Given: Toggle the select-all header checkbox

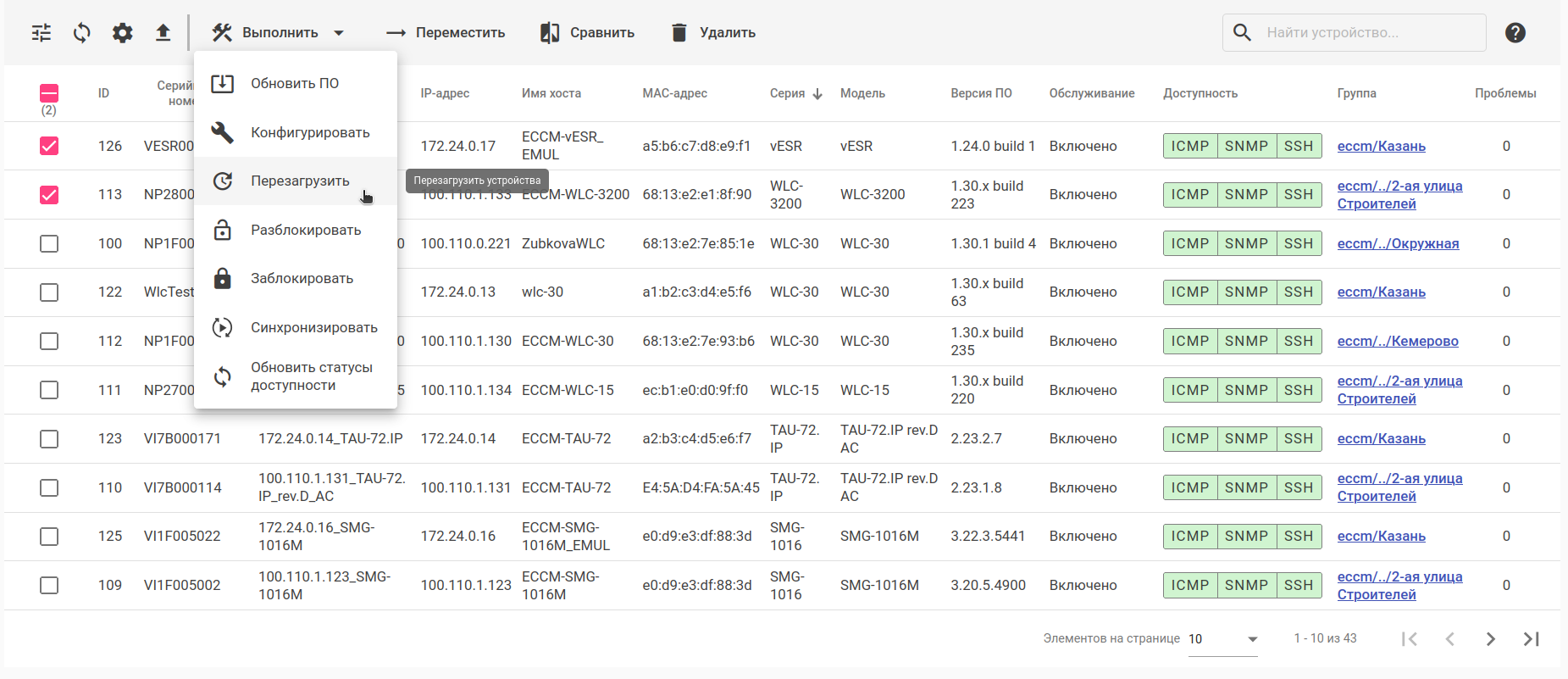Looking at the screenshot, I should pos(49,92).
